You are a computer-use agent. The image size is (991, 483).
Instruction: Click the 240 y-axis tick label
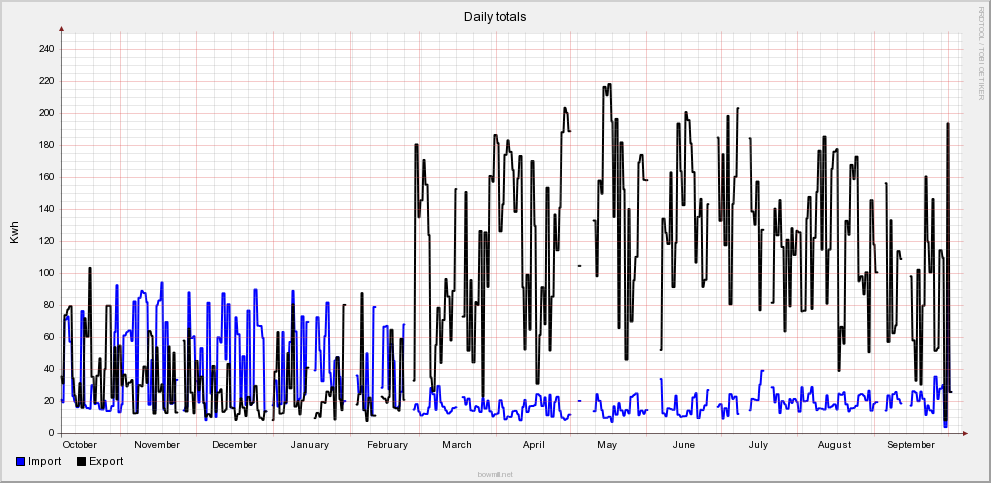46,49
